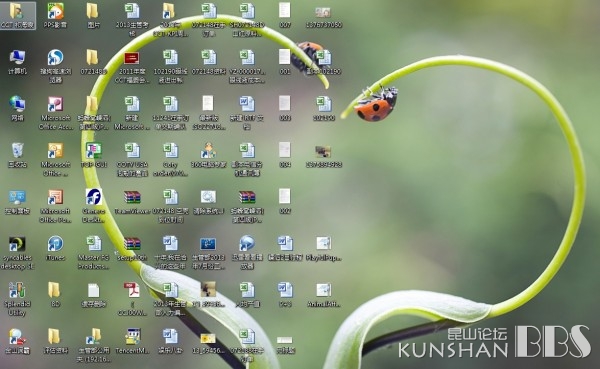Select the 网络 (Network) desktop icon
Viewport: 600px width, 369px height.
coord(17,104)
